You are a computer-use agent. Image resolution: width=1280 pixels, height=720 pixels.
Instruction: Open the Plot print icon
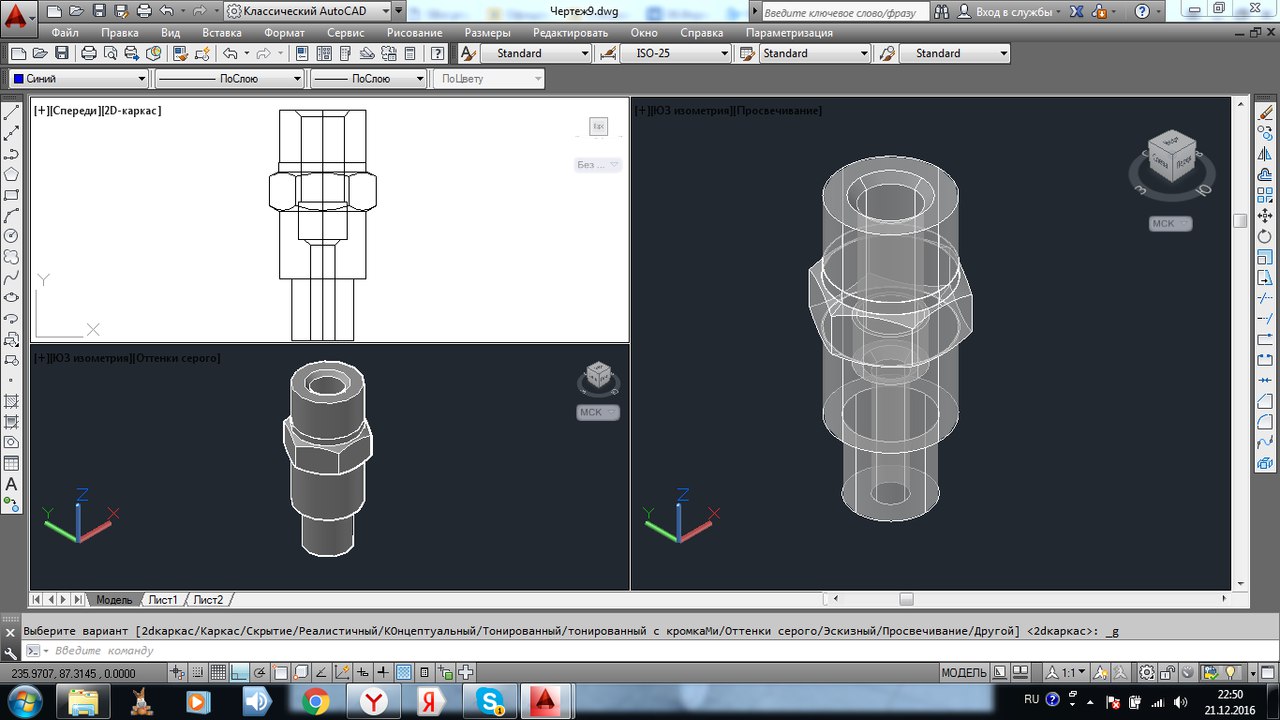click(x=88, y=53)
